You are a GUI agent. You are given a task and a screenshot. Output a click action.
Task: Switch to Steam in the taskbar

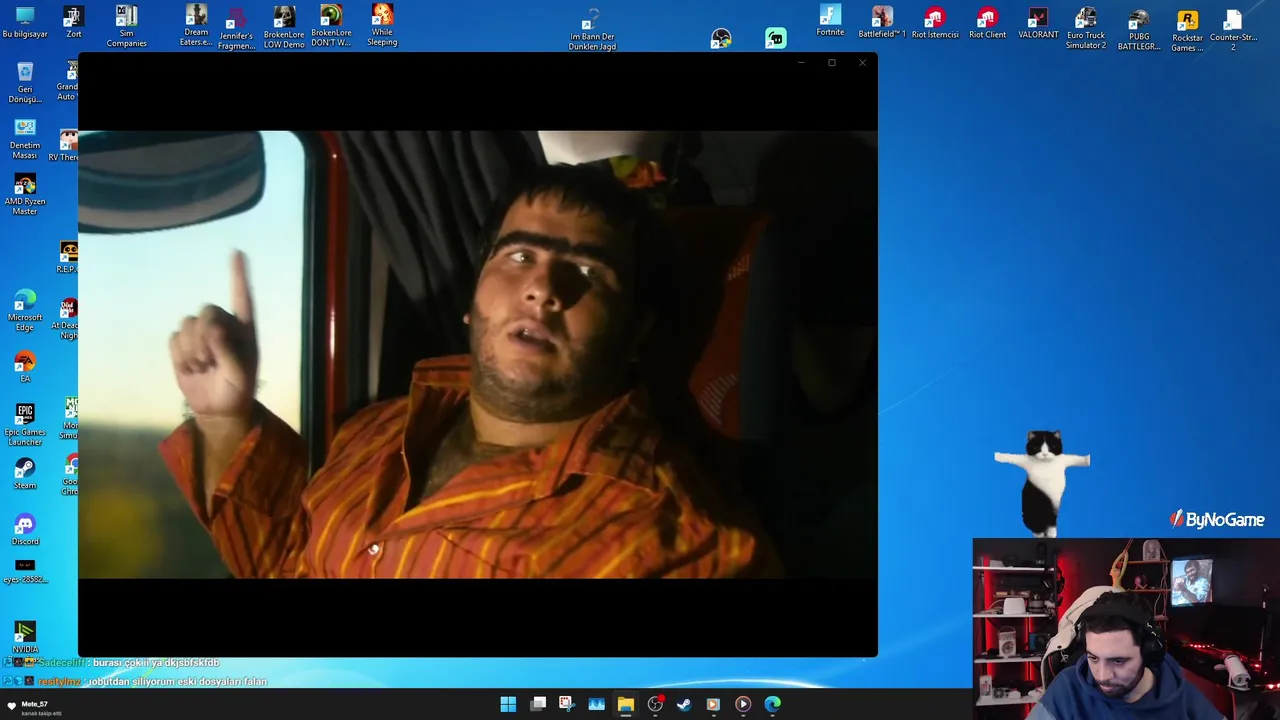pyautogui.click(x=684, y=704)
